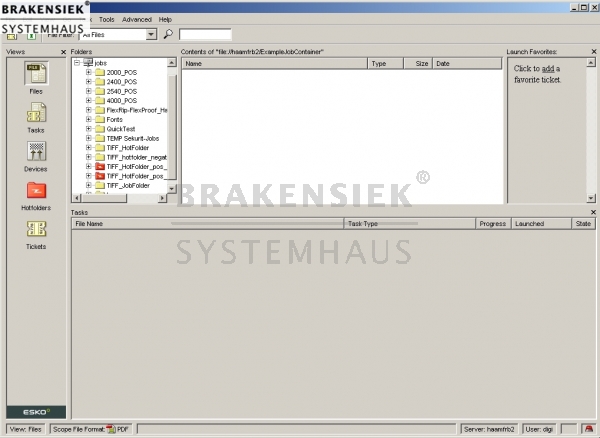Screen dimensions: 600x438
Task: Sort tasks by Launched column
Action: [x=541, y=224]
